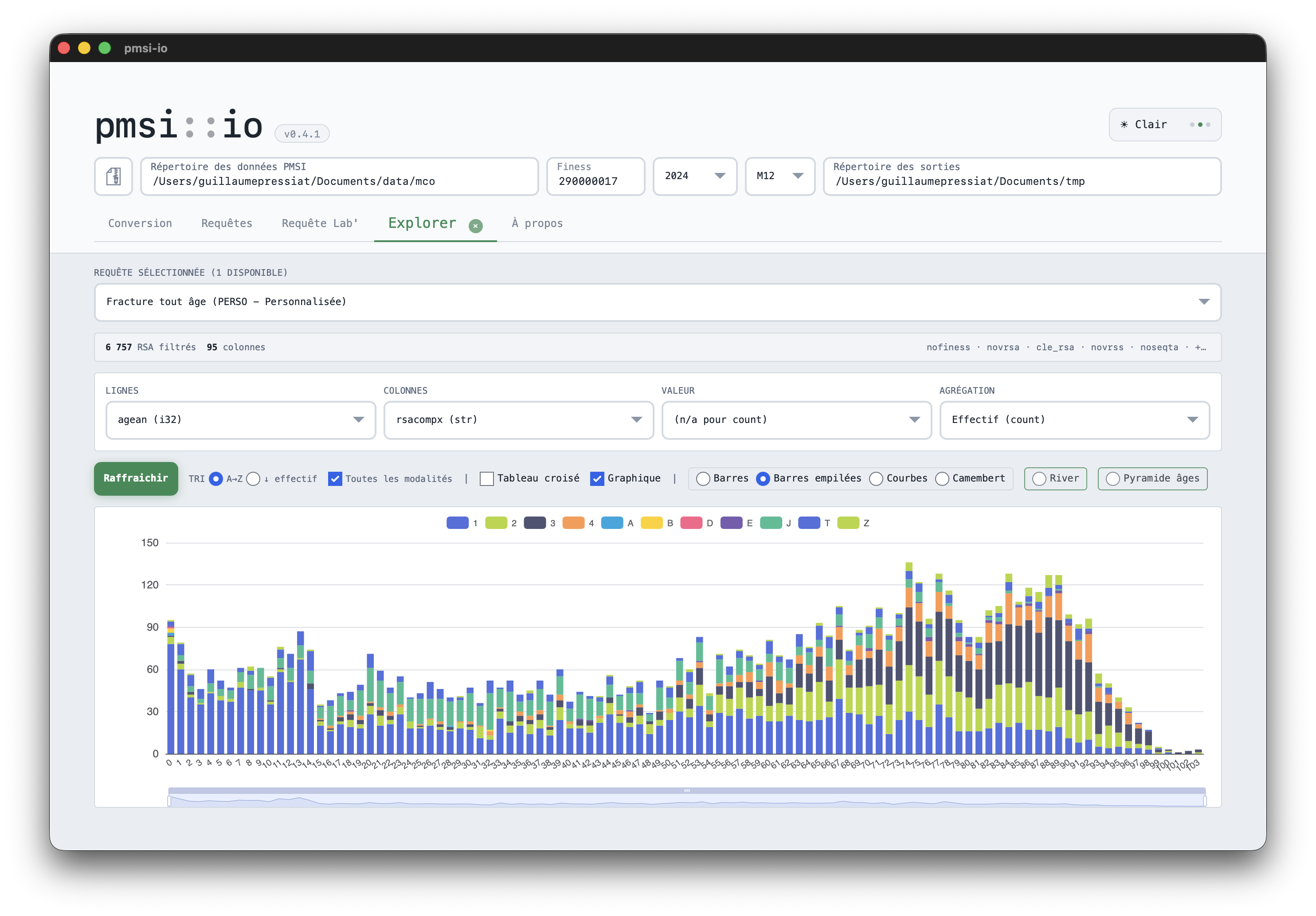The width and height of the screenshot is (1316, 916).
Task: Toggle legend series E purple swatch
Action: (x=731, y=523)
